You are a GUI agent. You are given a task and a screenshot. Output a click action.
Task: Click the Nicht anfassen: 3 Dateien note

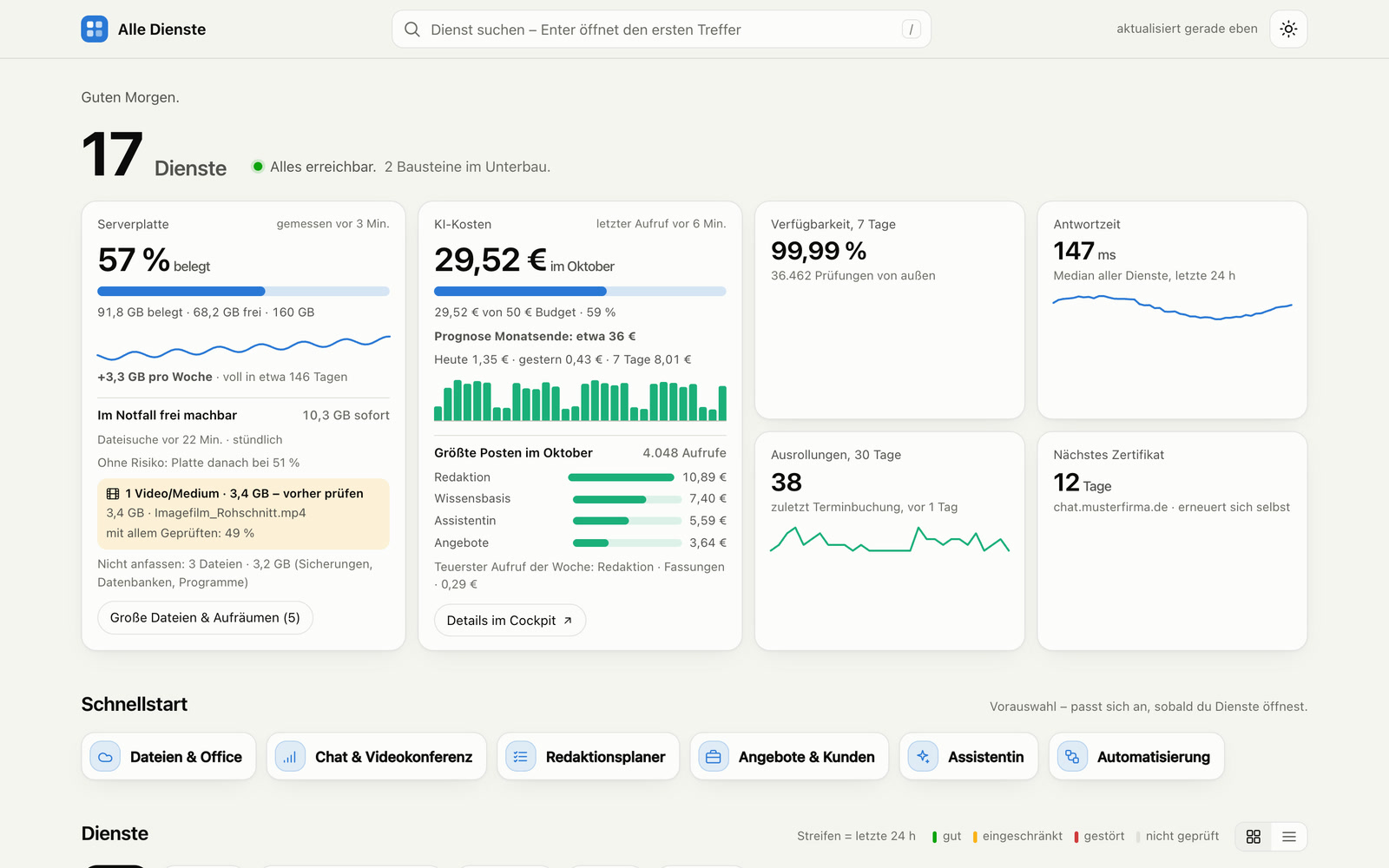point(235,573)
